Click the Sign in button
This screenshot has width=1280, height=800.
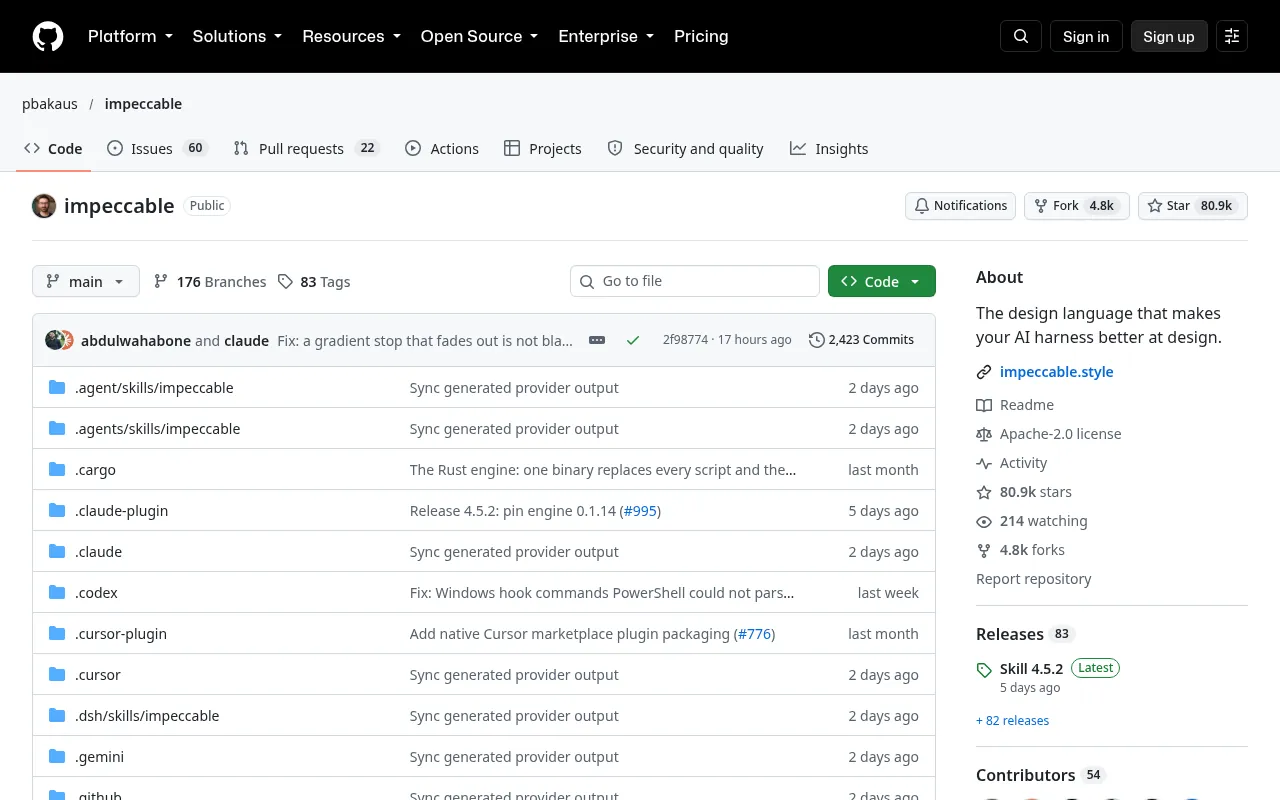click(x=1086, y=36)
